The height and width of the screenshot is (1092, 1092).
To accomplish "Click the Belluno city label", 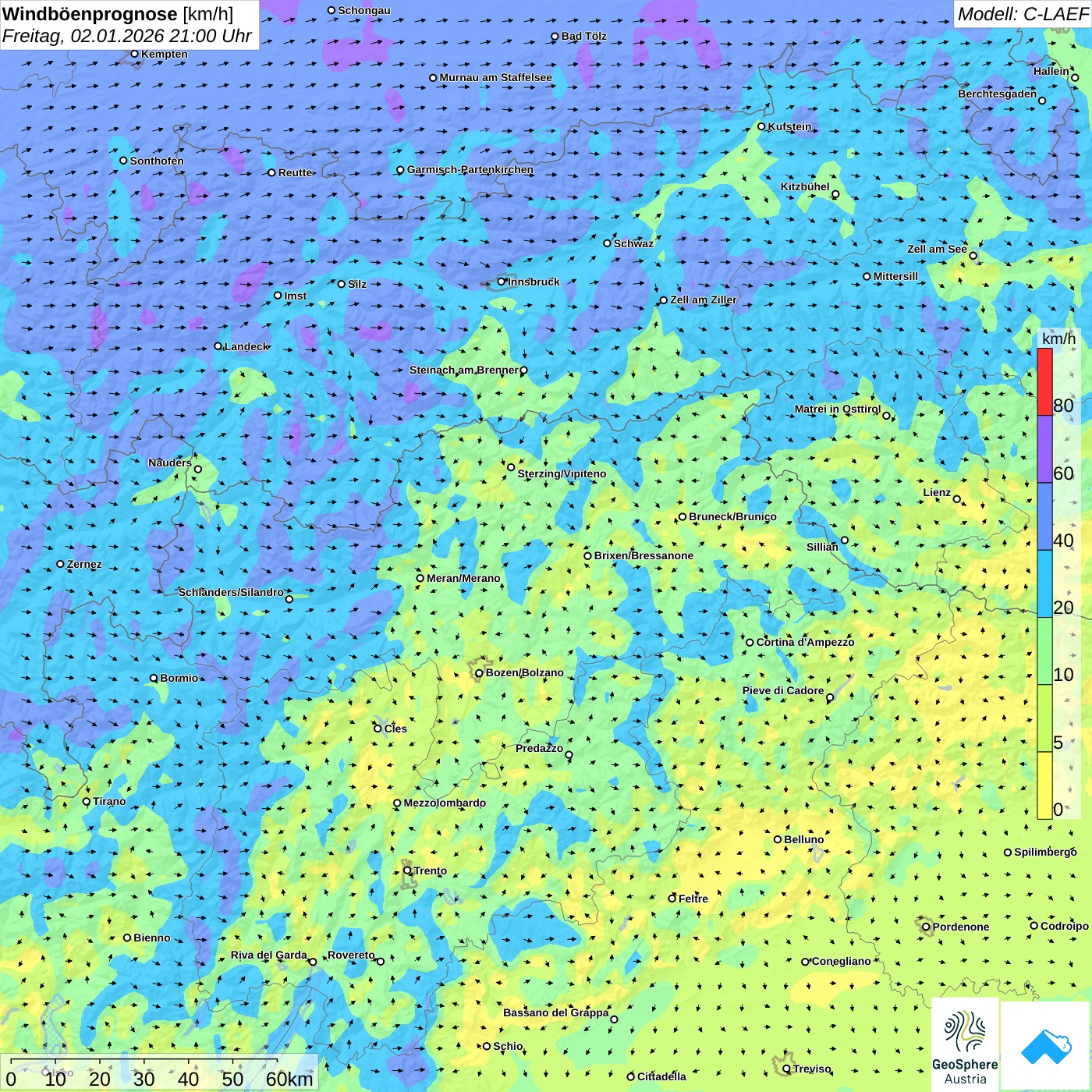I will point(803,839).
